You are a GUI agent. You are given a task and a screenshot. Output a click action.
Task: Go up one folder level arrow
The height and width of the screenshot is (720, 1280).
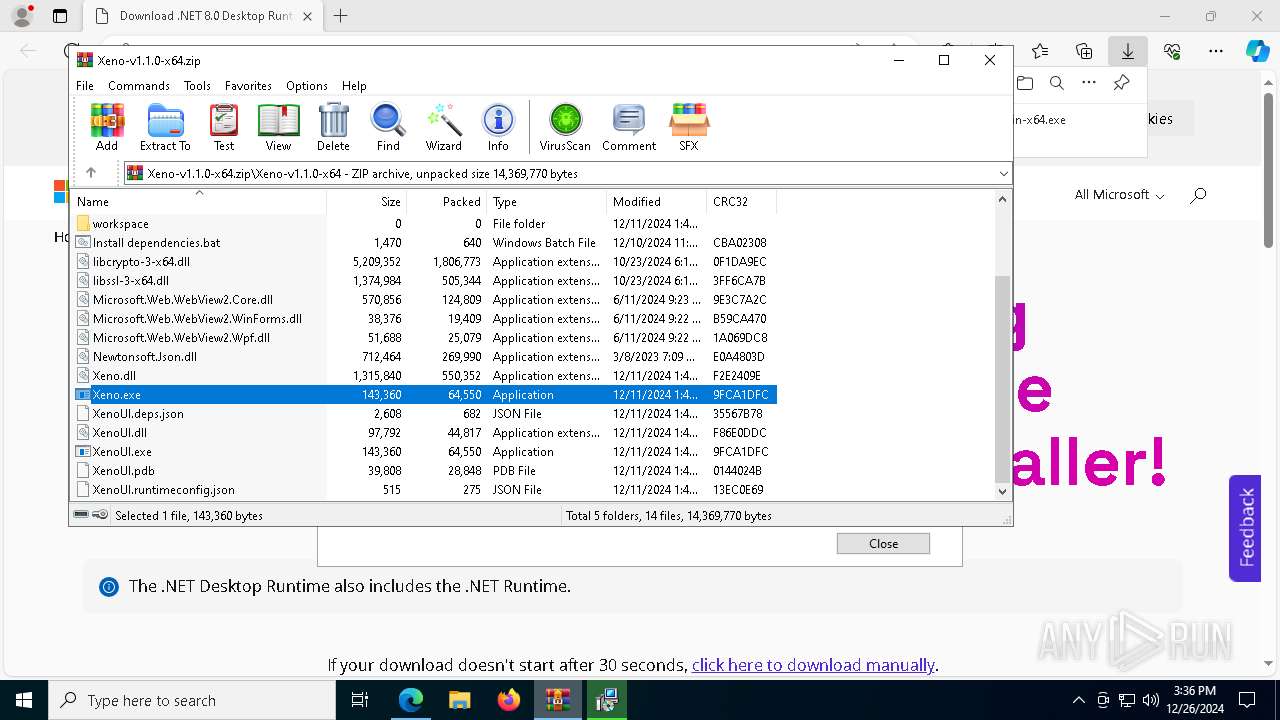tap(91, 173)
